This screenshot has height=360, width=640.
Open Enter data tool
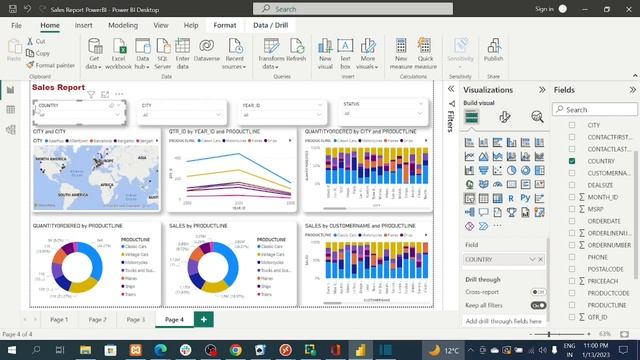tap(182, 53)
